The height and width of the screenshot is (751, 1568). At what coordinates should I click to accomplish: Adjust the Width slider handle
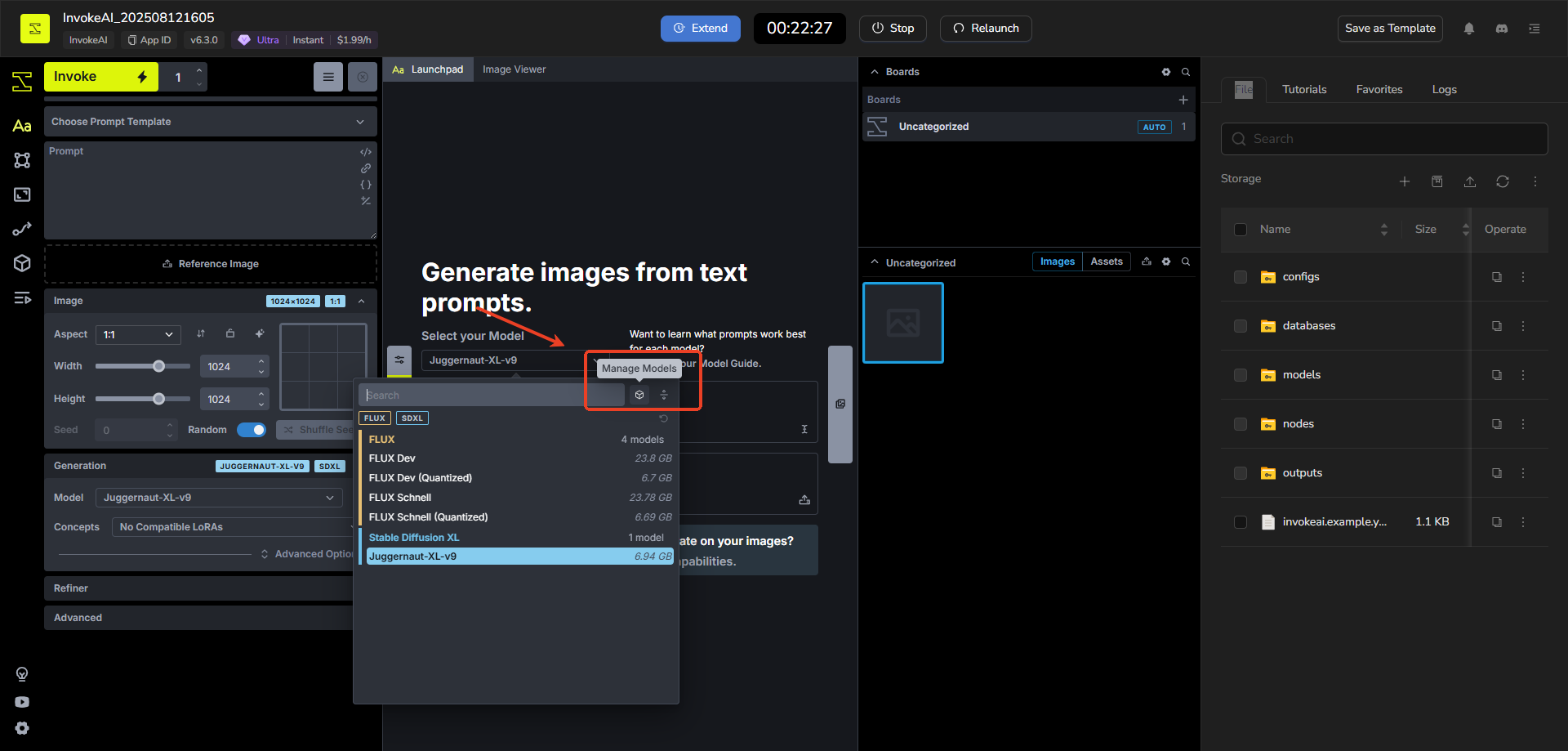(159, 366)
